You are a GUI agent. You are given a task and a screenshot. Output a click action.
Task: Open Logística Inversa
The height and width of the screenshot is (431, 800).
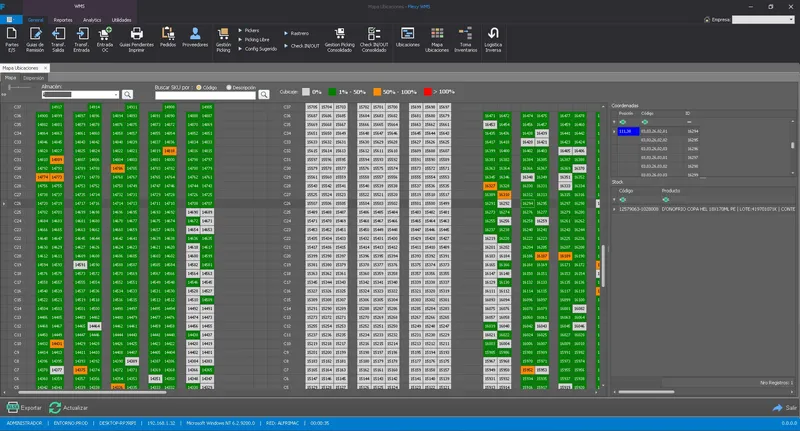pos(493,39)
